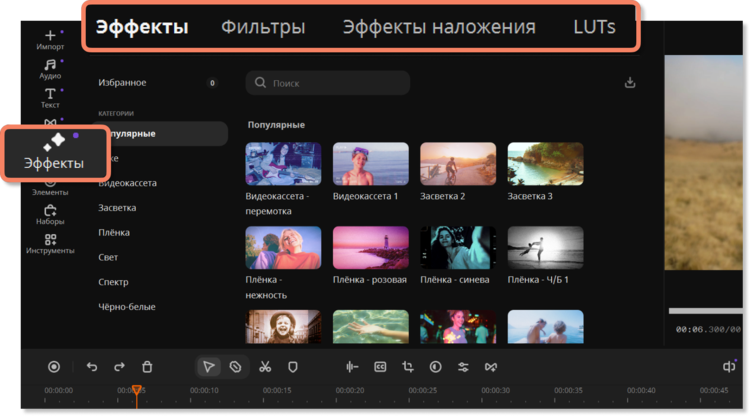Open the Импорт panel in sidebar

(x=50, y=40)
